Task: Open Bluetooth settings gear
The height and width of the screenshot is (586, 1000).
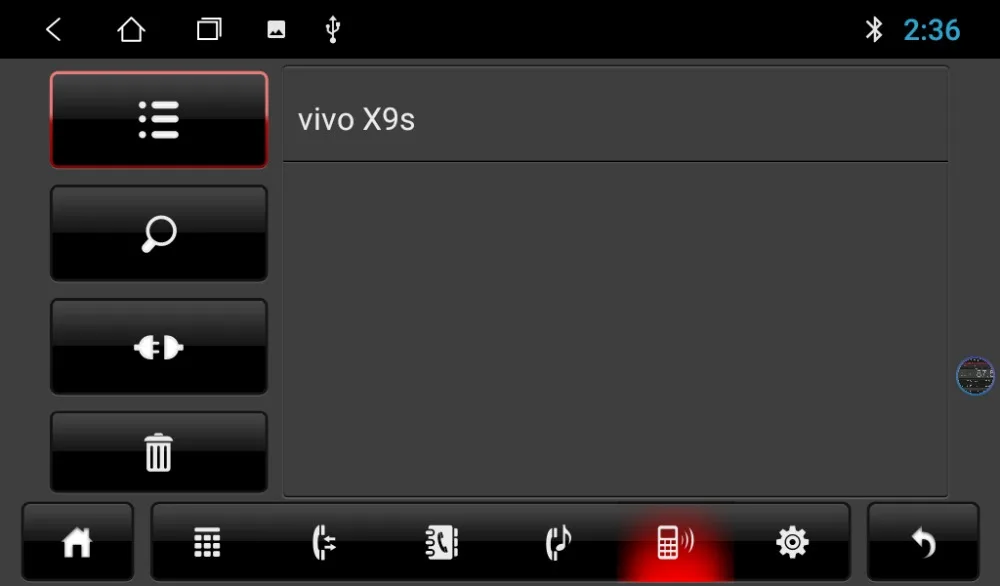Action: [792, 543]
